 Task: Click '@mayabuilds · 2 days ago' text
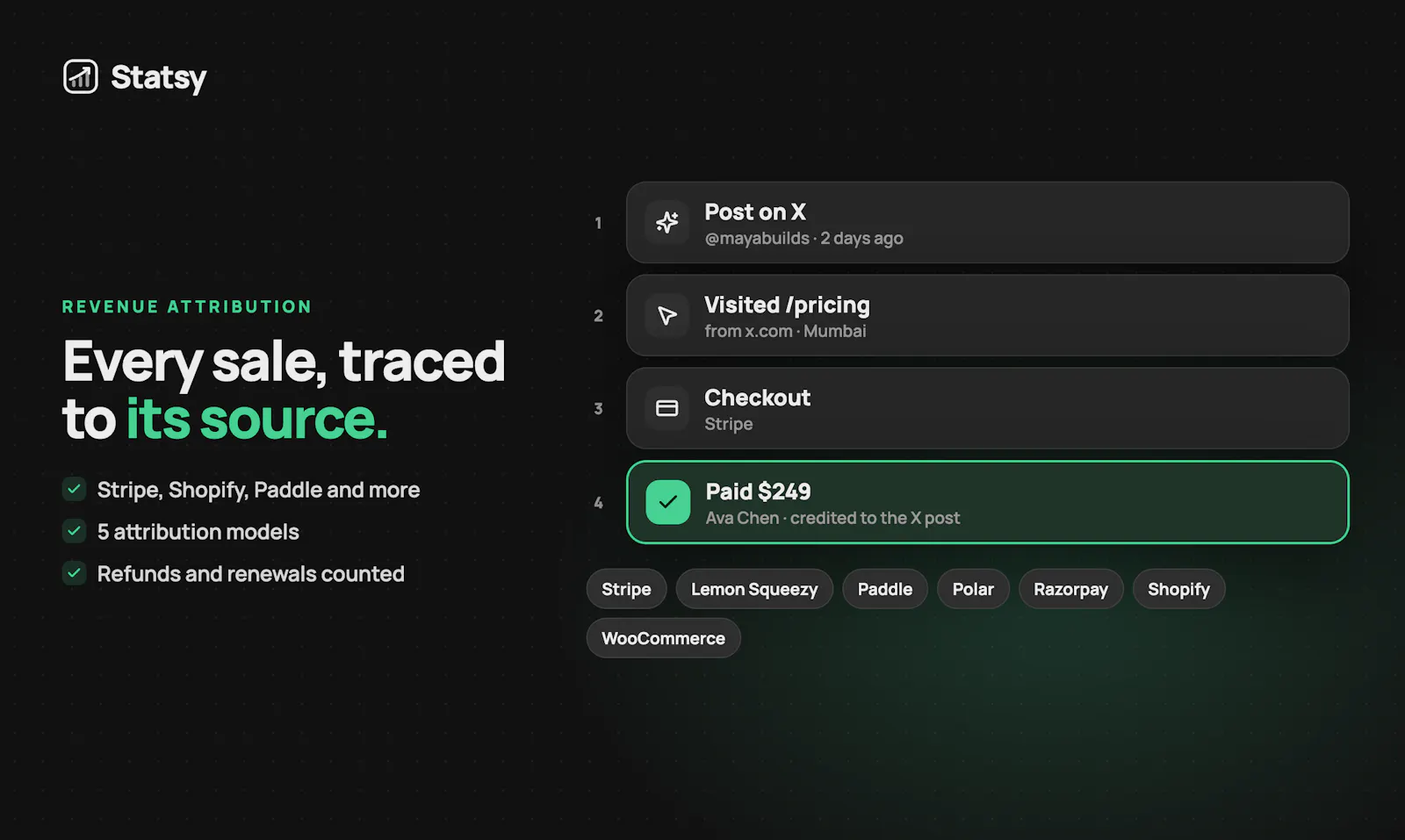pyautogui.click(x=803, y=238)
